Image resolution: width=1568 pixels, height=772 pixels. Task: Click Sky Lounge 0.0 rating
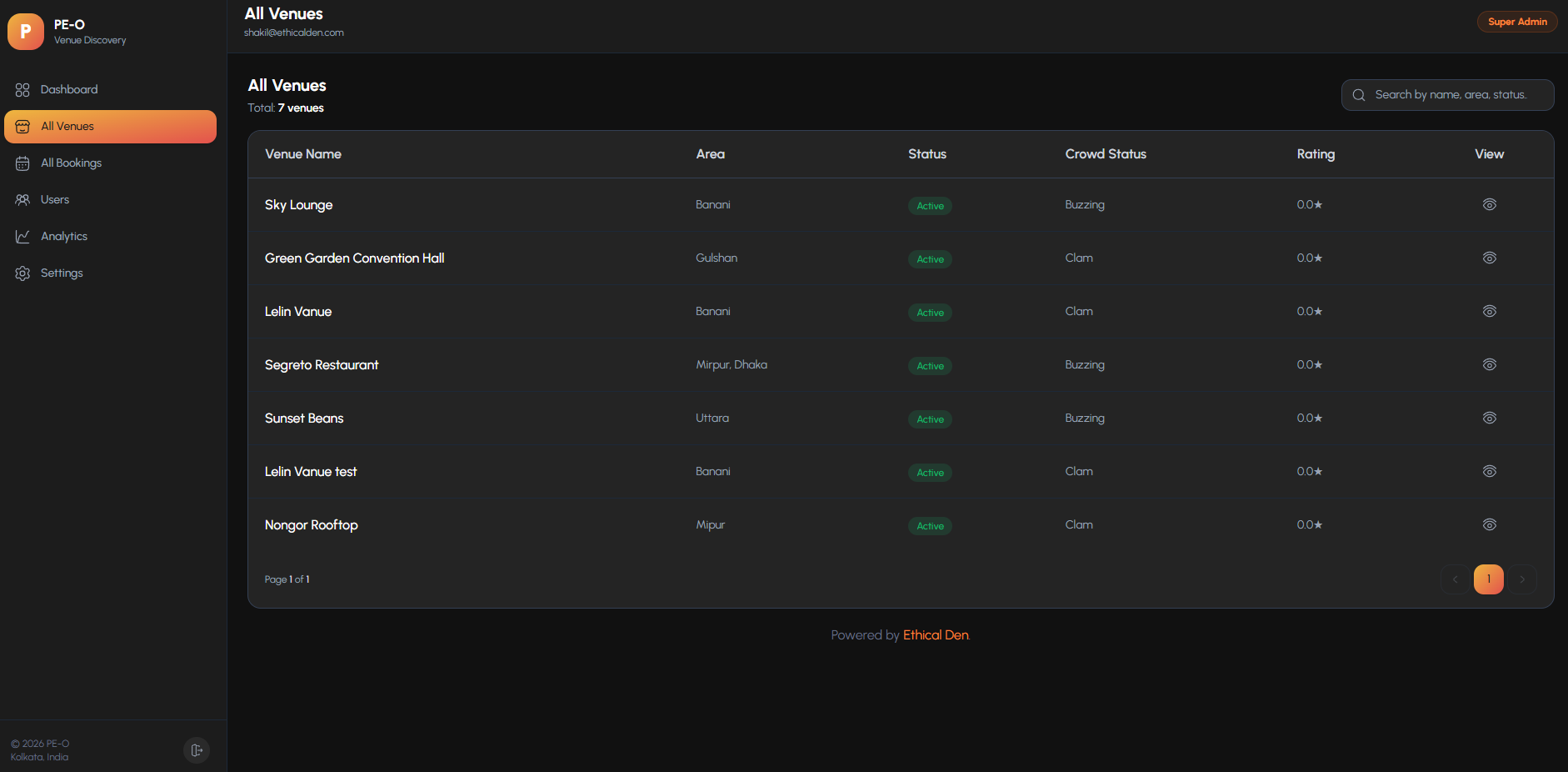click(1310, 204)
